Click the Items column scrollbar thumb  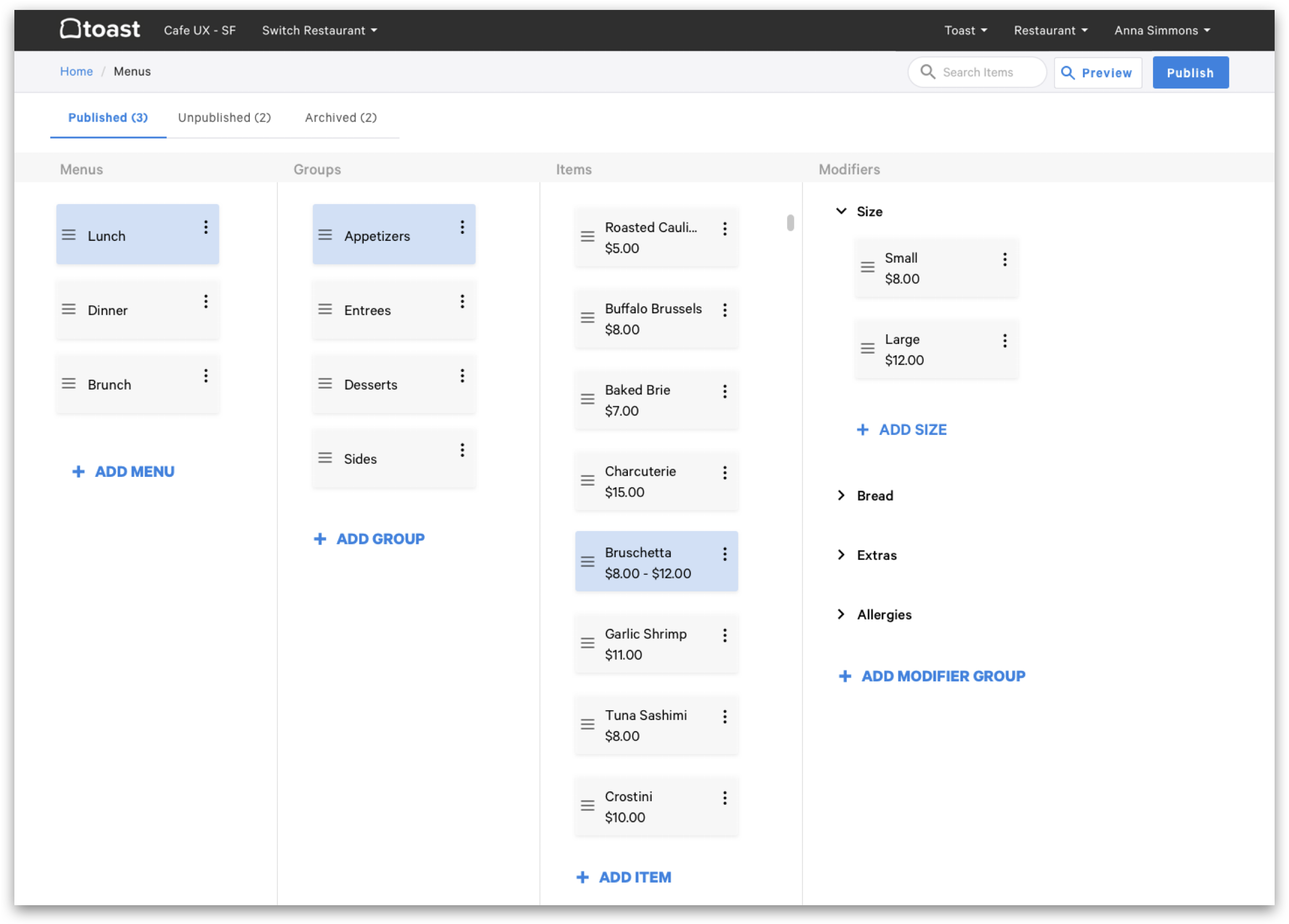tap(790, 222)
